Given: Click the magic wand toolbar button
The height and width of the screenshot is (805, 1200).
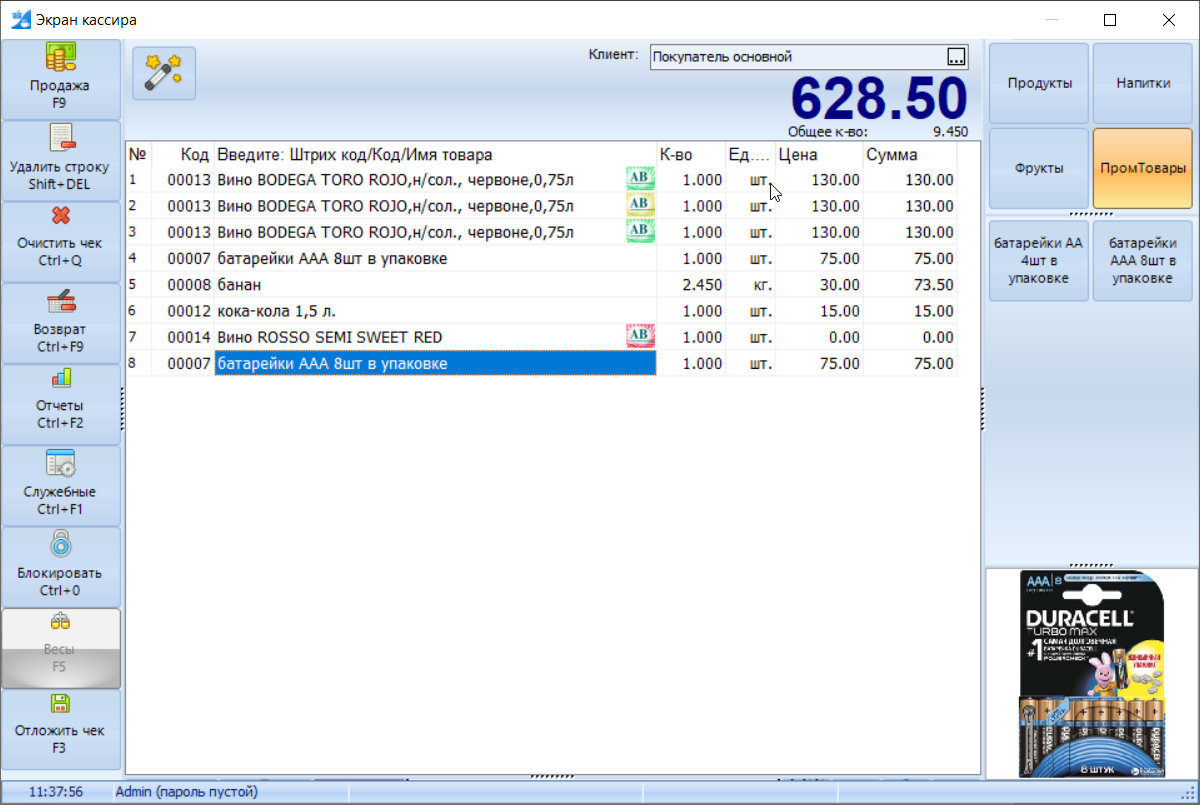Looking at the screenshot, I should [x=164, y=73].
